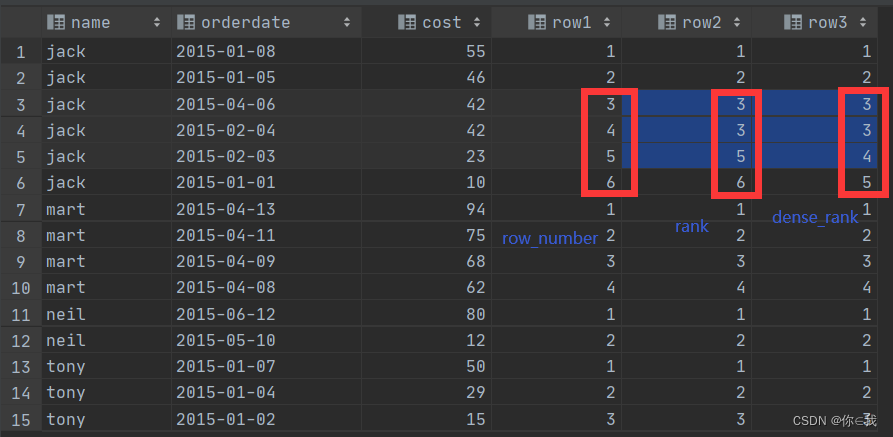
Task: Click the date cell 2015-01-08
Action: [266, 51]
